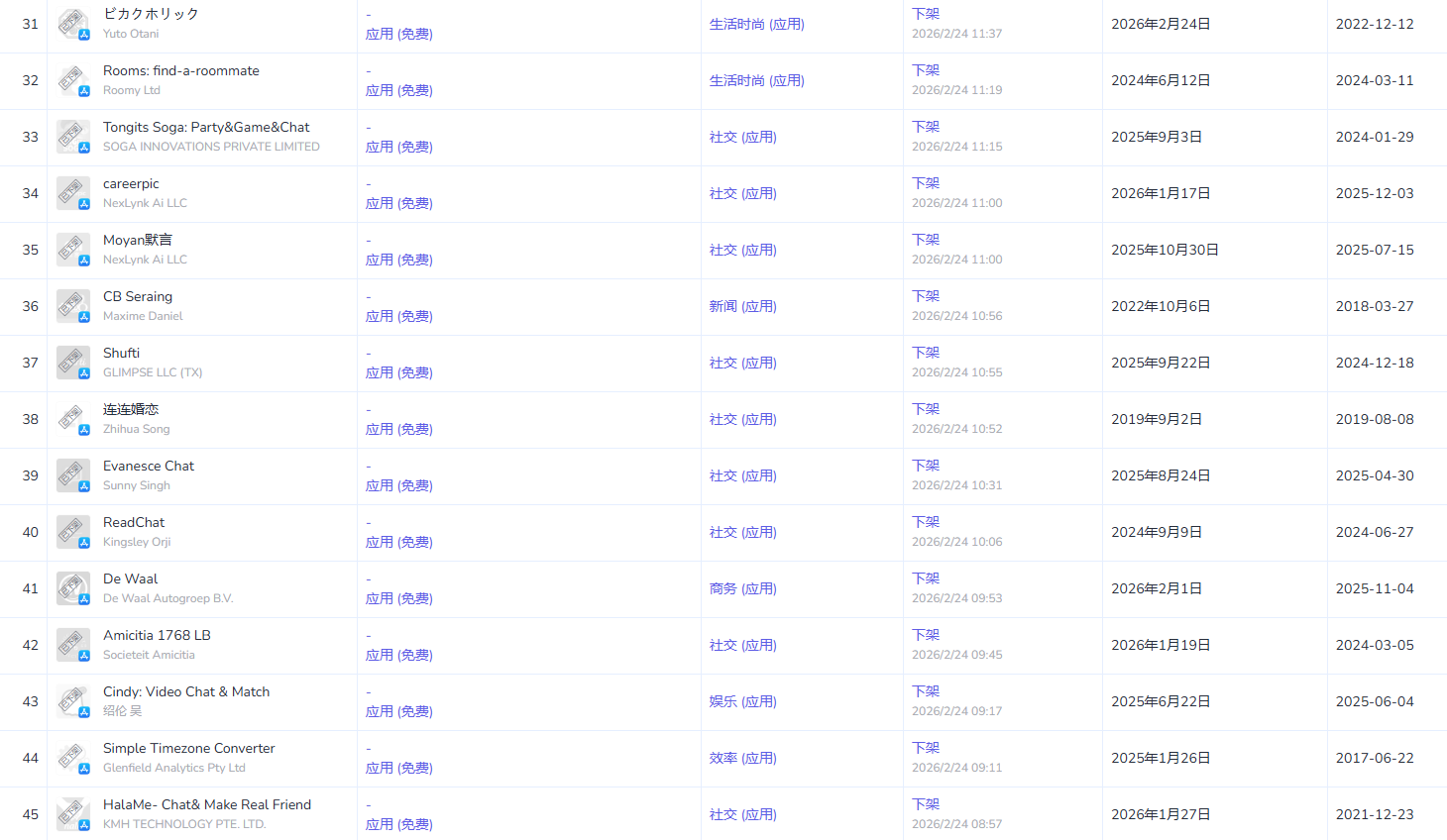
Task: Click the 下架 status in the De Waal row
Action: [926, 578]
